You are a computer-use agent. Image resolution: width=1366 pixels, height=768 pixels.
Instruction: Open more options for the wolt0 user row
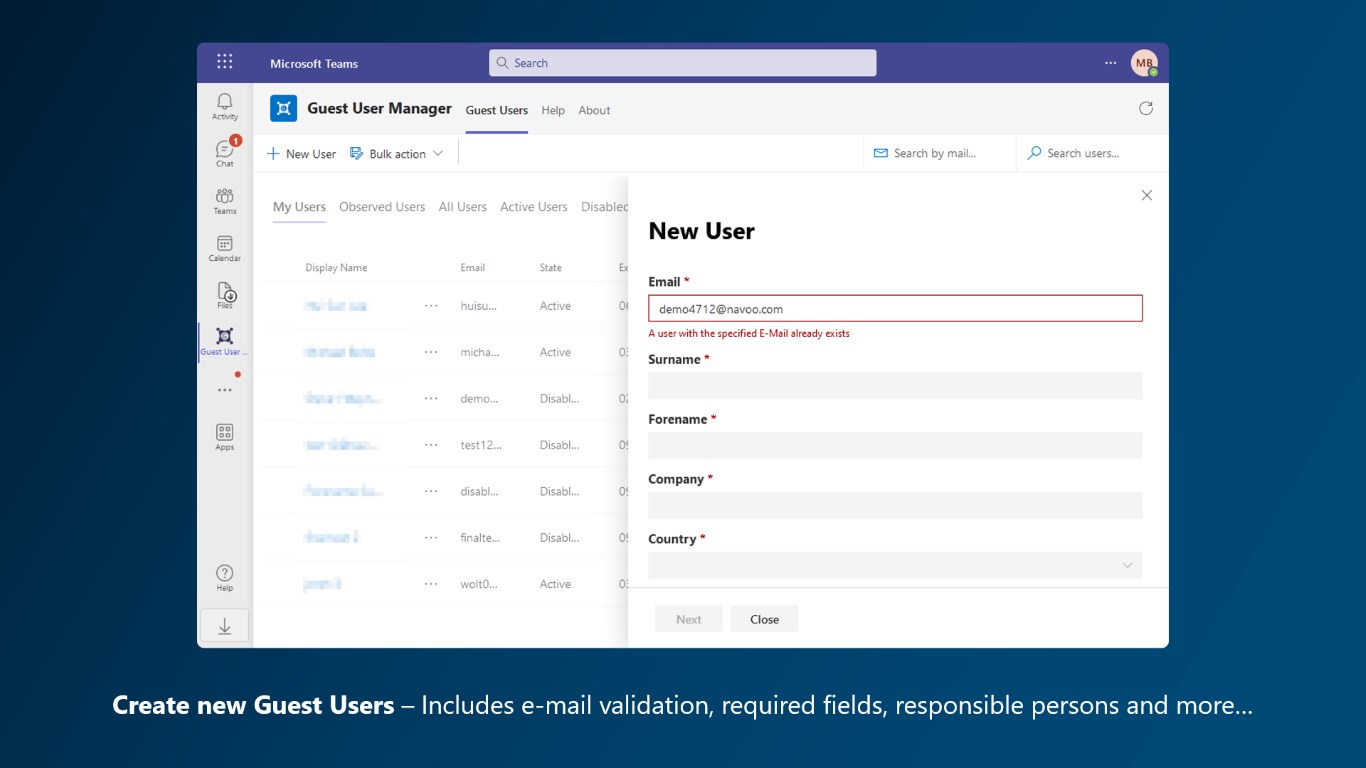coord(431,584)
